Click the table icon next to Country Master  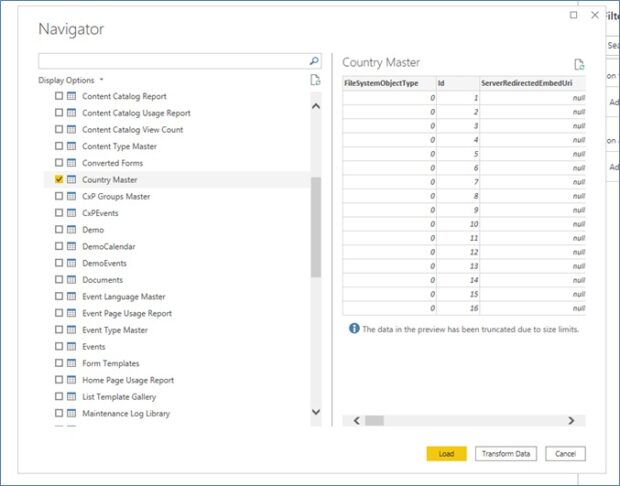pyautogui.click(x=72, y=180)
